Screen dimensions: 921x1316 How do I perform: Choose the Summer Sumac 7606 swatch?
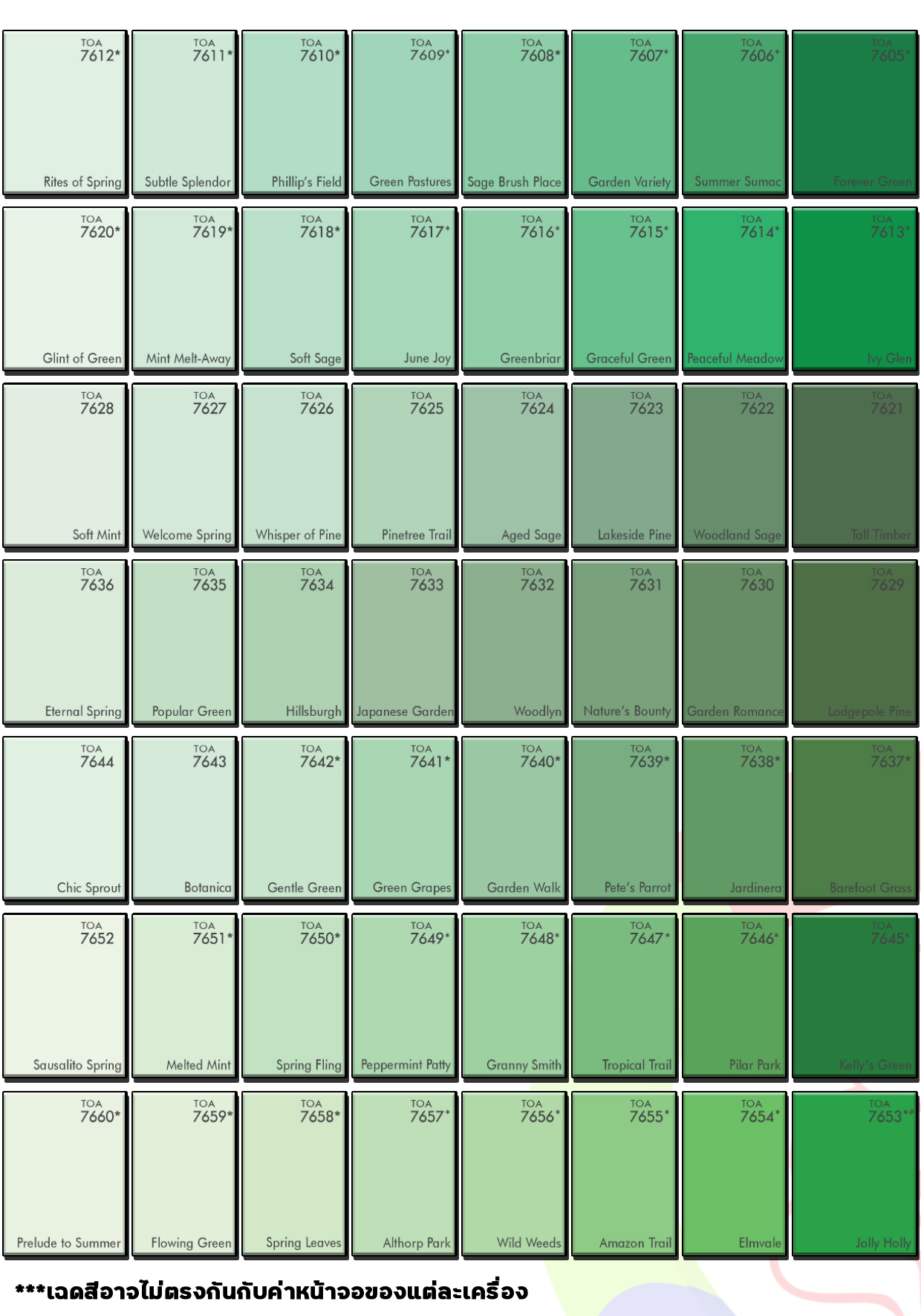click(735, 113)
